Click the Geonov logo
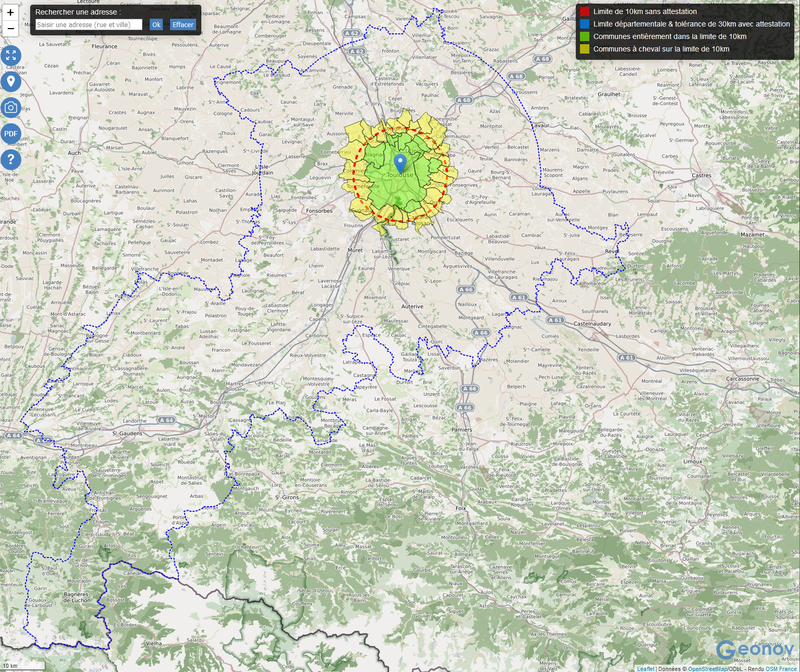Viewport: 800px width, 672px height. pyautogui.click(x=755, y=650)
